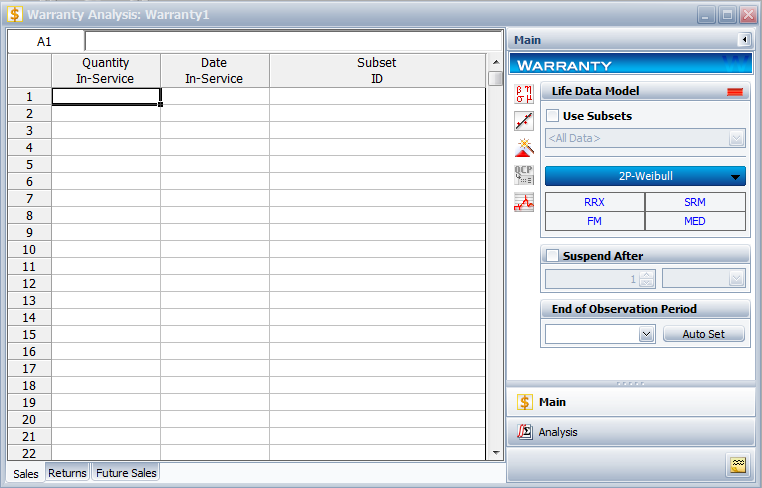
Task: Open the Plot icon in Main panel
Action: 524,121
